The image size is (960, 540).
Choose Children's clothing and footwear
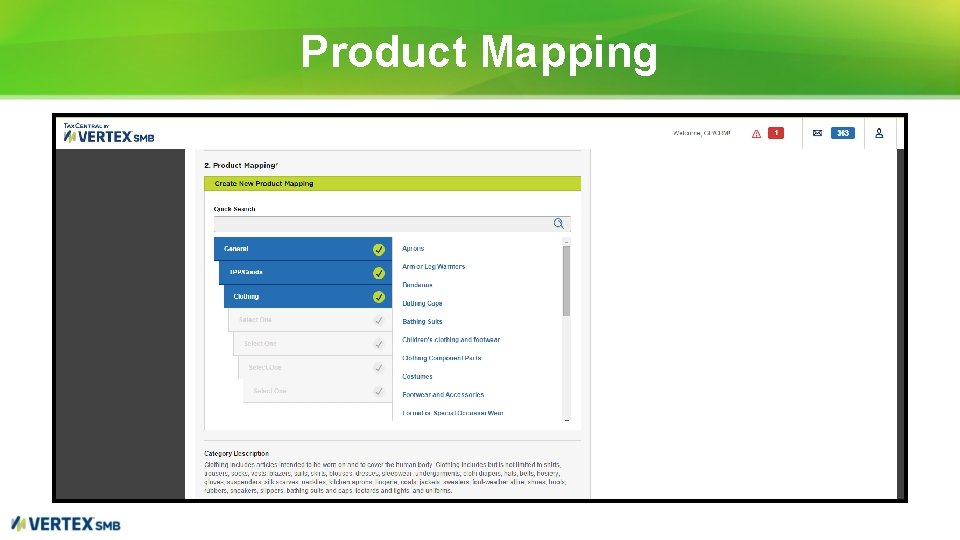click(451, 340)
